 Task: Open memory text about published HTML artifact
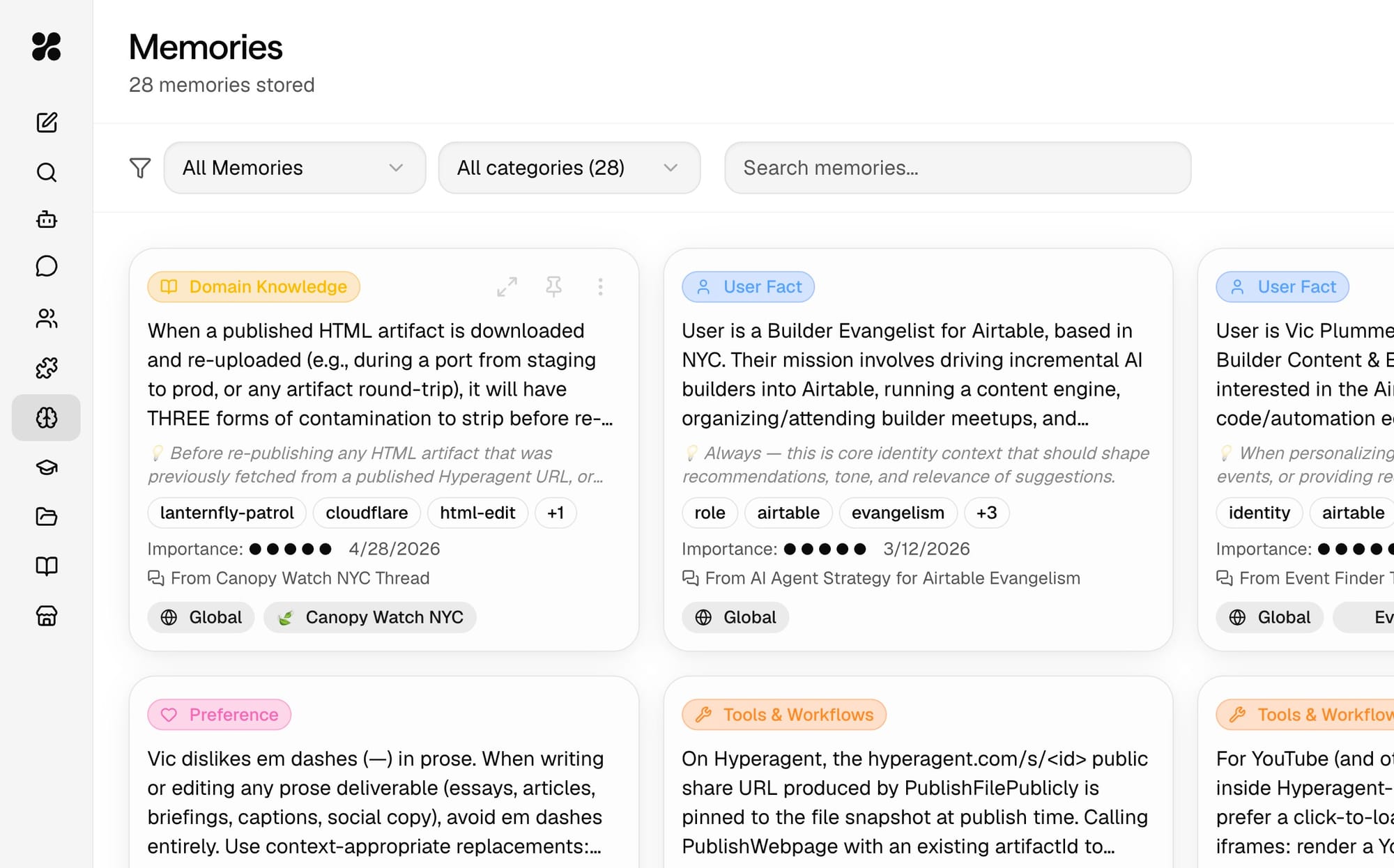[x=381, y=375]
